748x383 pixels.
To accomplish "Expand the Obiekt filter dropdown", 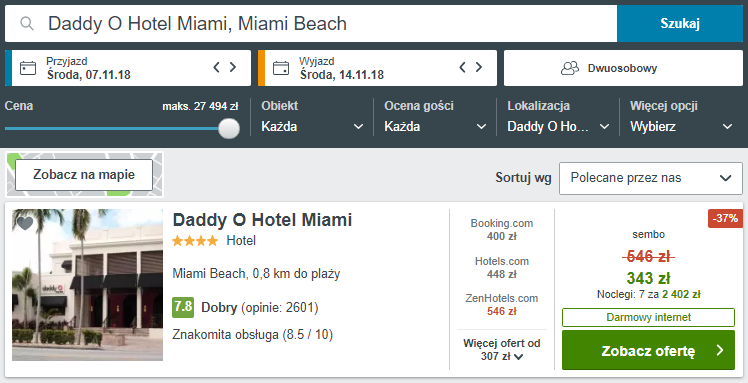I will coord(312,117).
